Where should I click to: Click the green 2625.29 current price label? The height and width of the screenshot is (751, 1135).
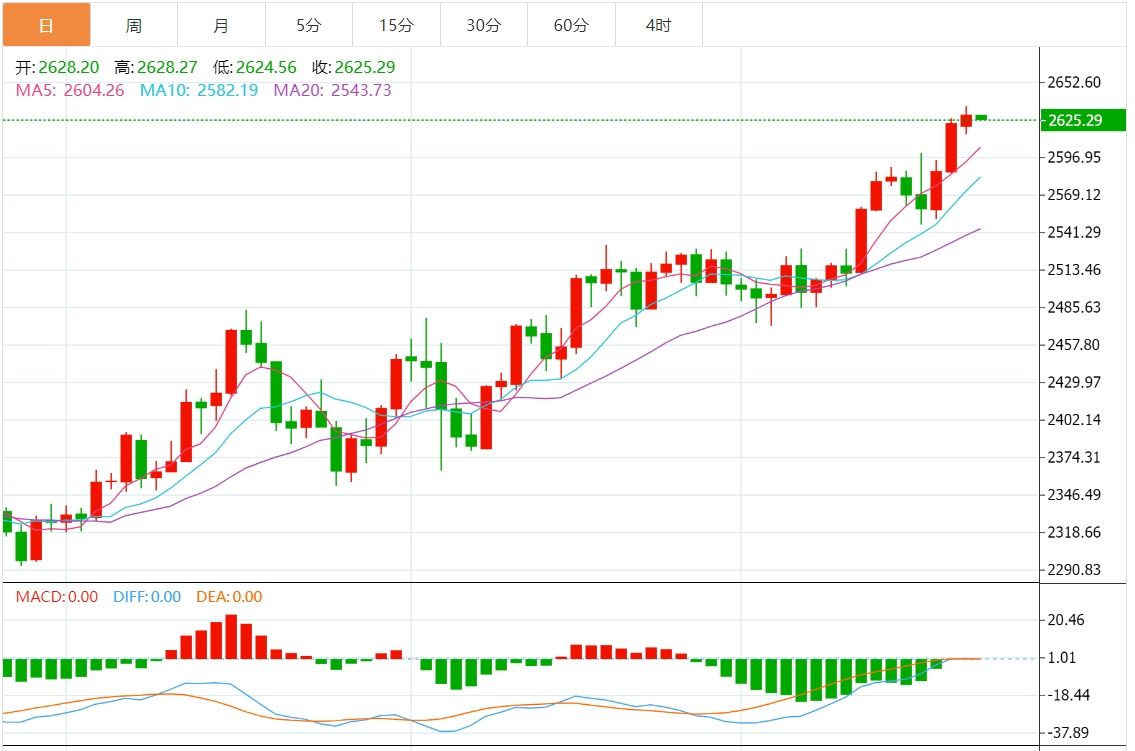pyautogui.click(x=1083, y=120)
